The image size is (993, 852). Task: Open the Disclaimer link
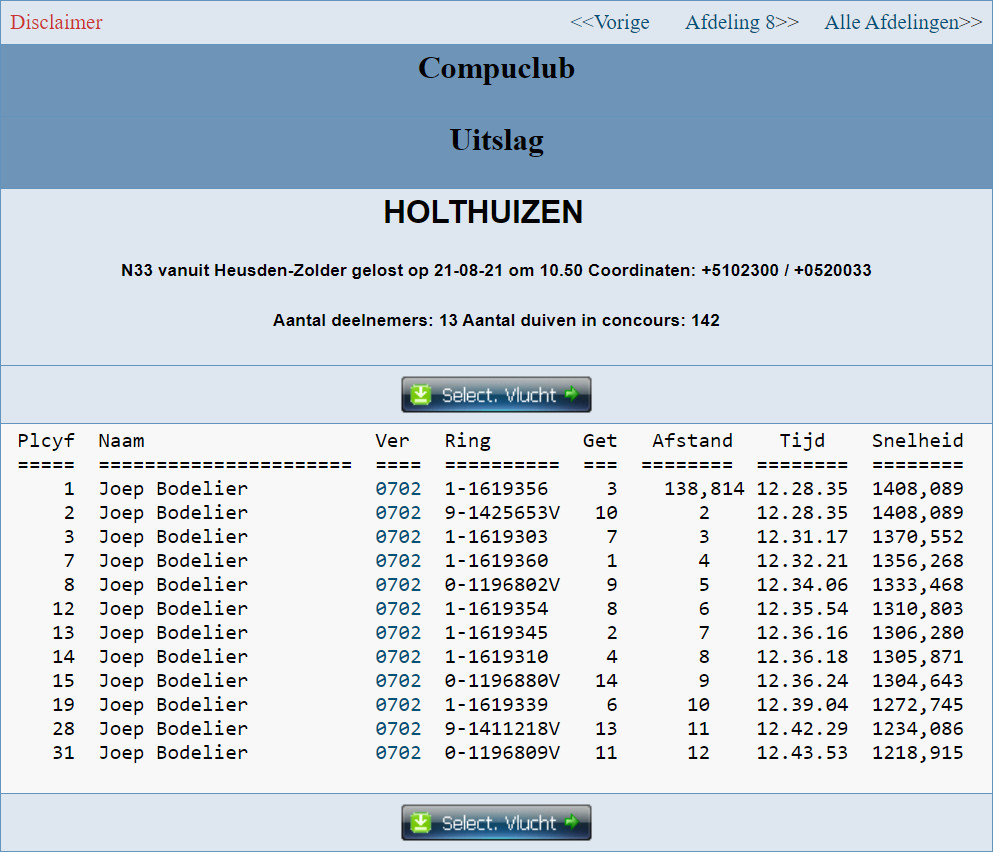tap(56, 22)
